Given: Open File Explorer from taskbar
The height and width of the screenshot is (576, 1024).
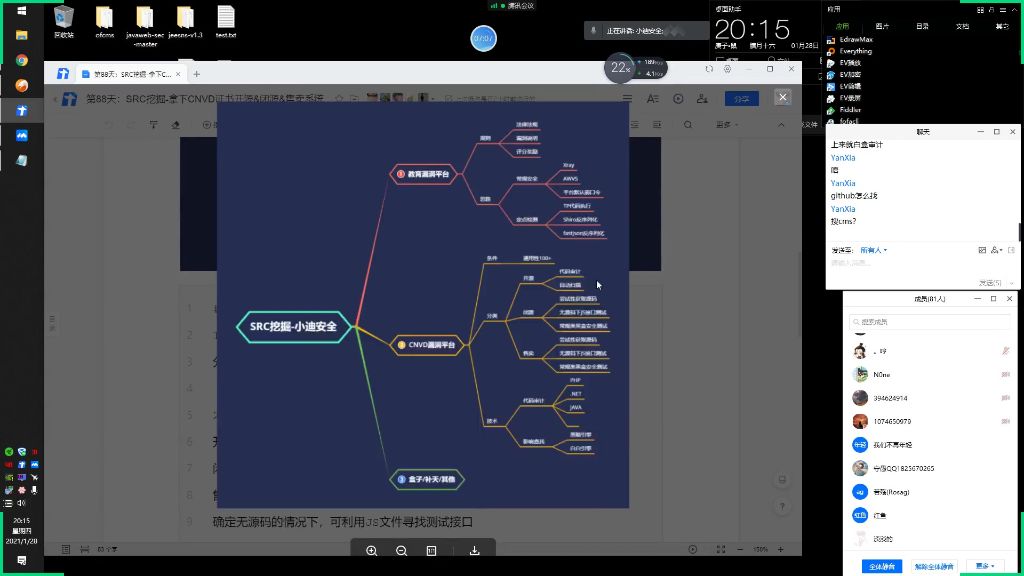Looking at the screenshot, I should (22, 35).
